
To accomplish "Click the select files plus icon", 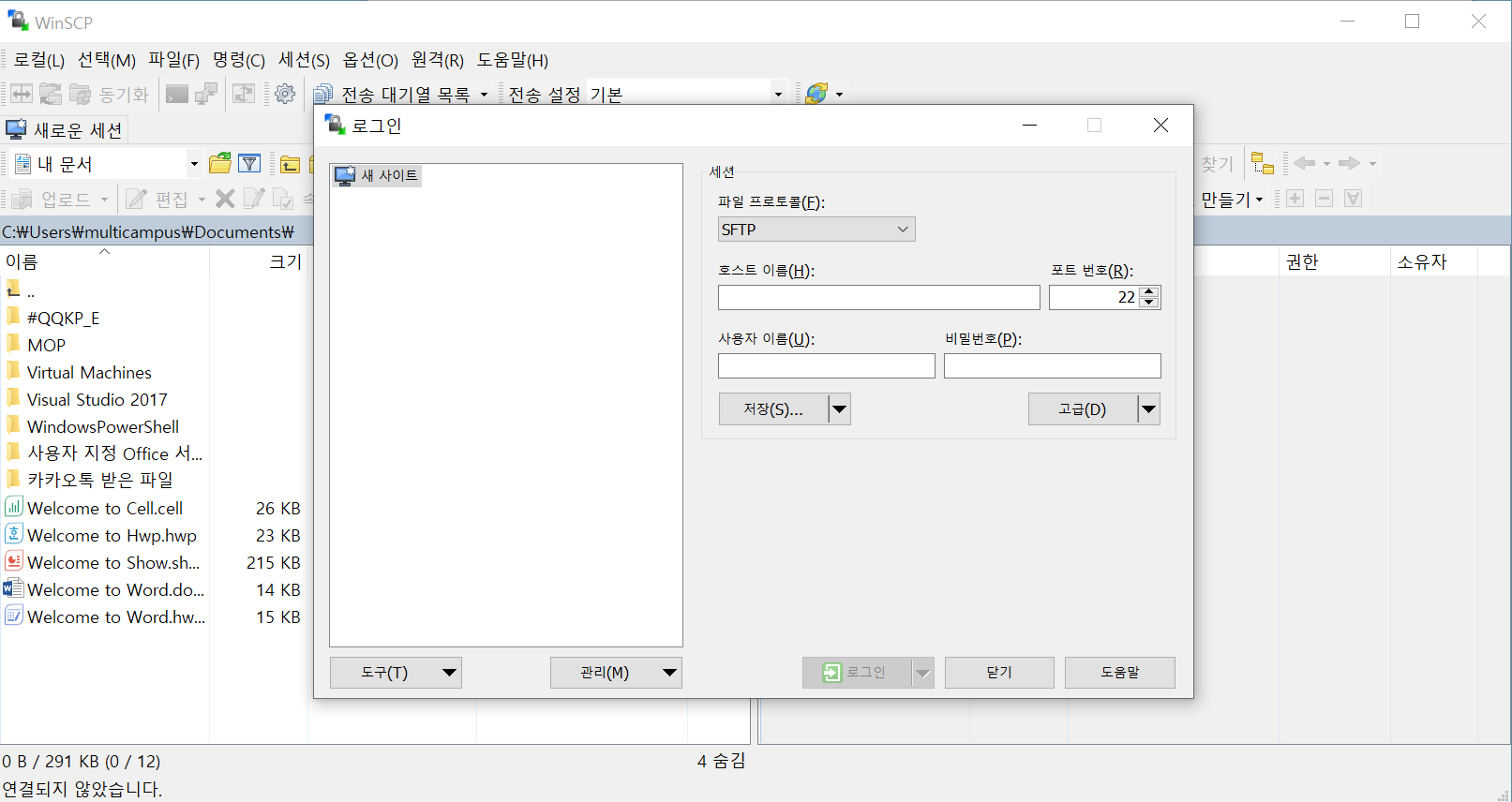I will [x=1295, y=199].
